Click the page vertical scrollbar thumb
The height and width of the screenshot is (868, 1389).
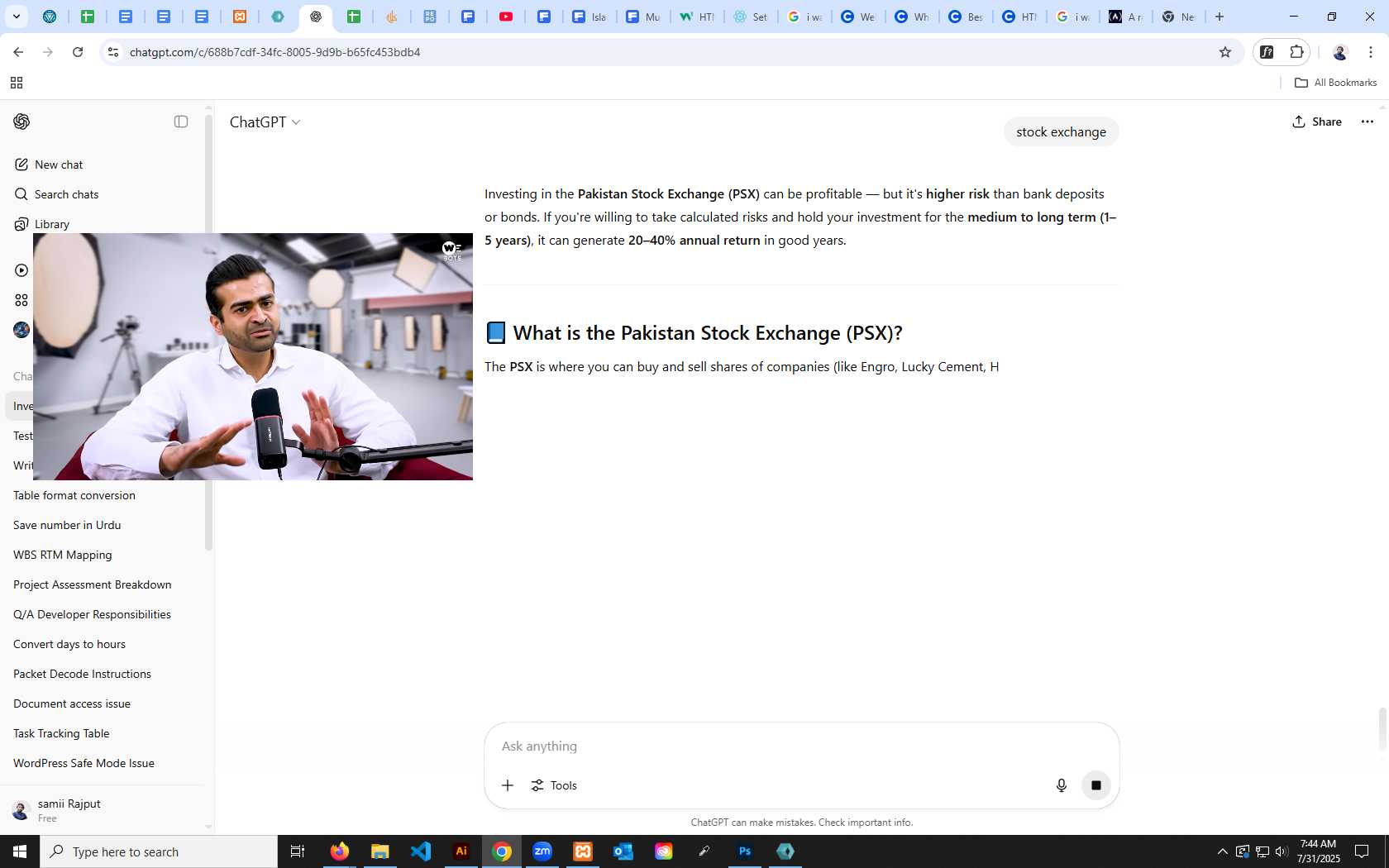coord(1382,728)
